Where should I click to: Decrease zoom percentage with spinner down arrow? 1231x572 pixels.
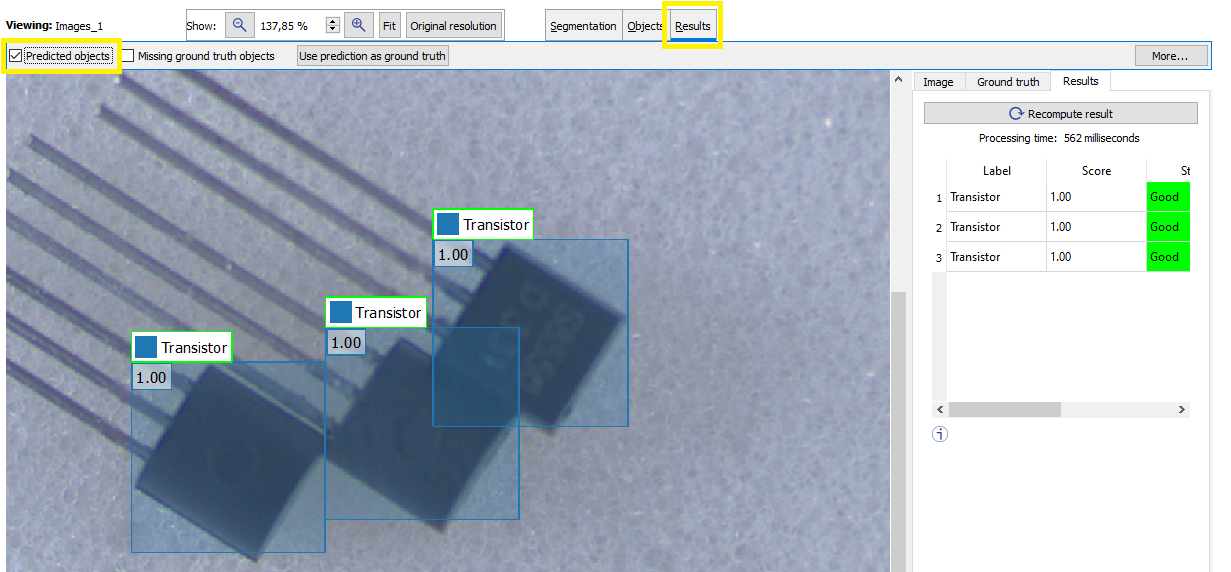[333, 31]
